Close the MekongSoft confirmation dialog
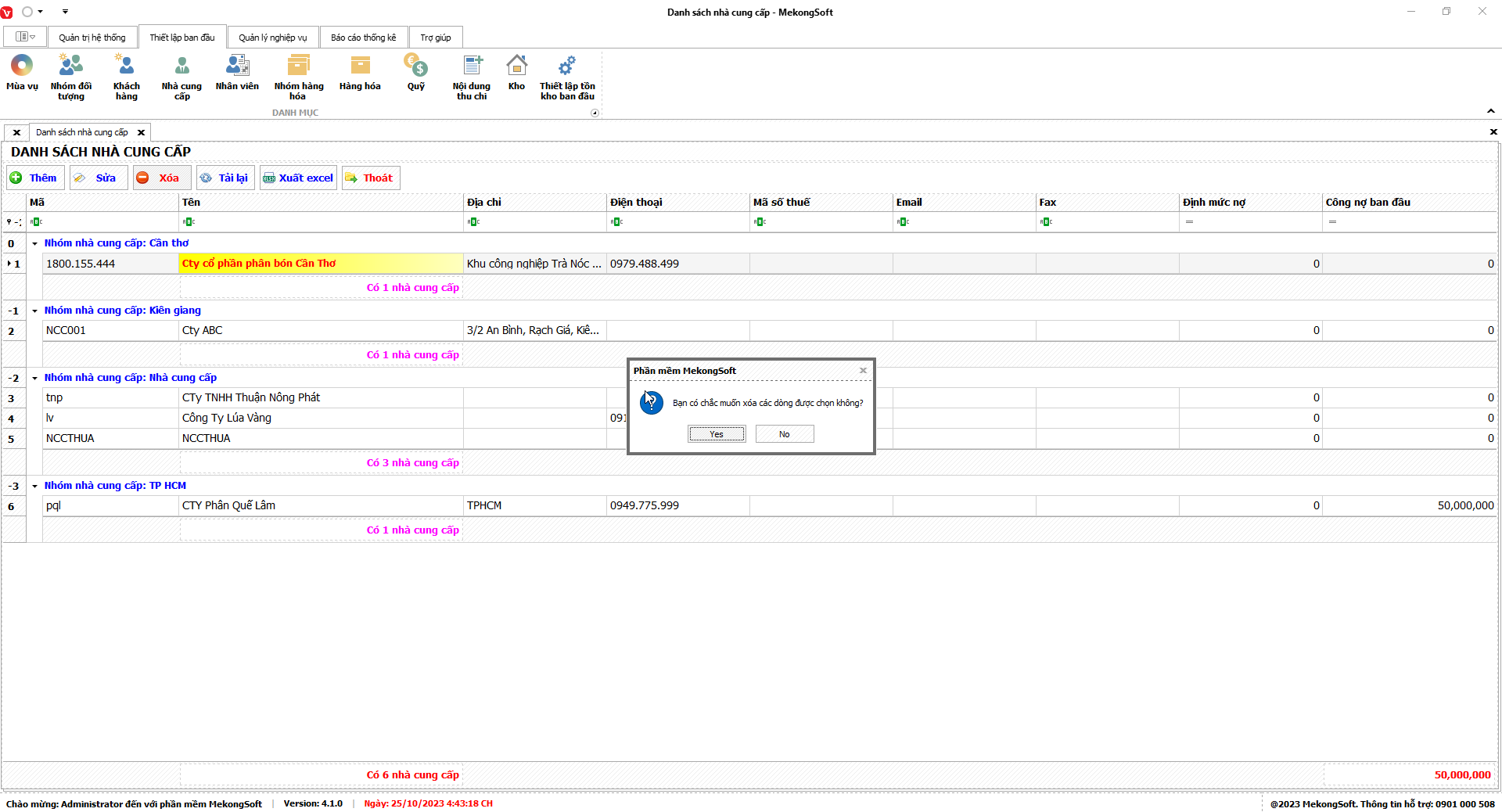1502x812 pixels. click(x=863, y=371)
